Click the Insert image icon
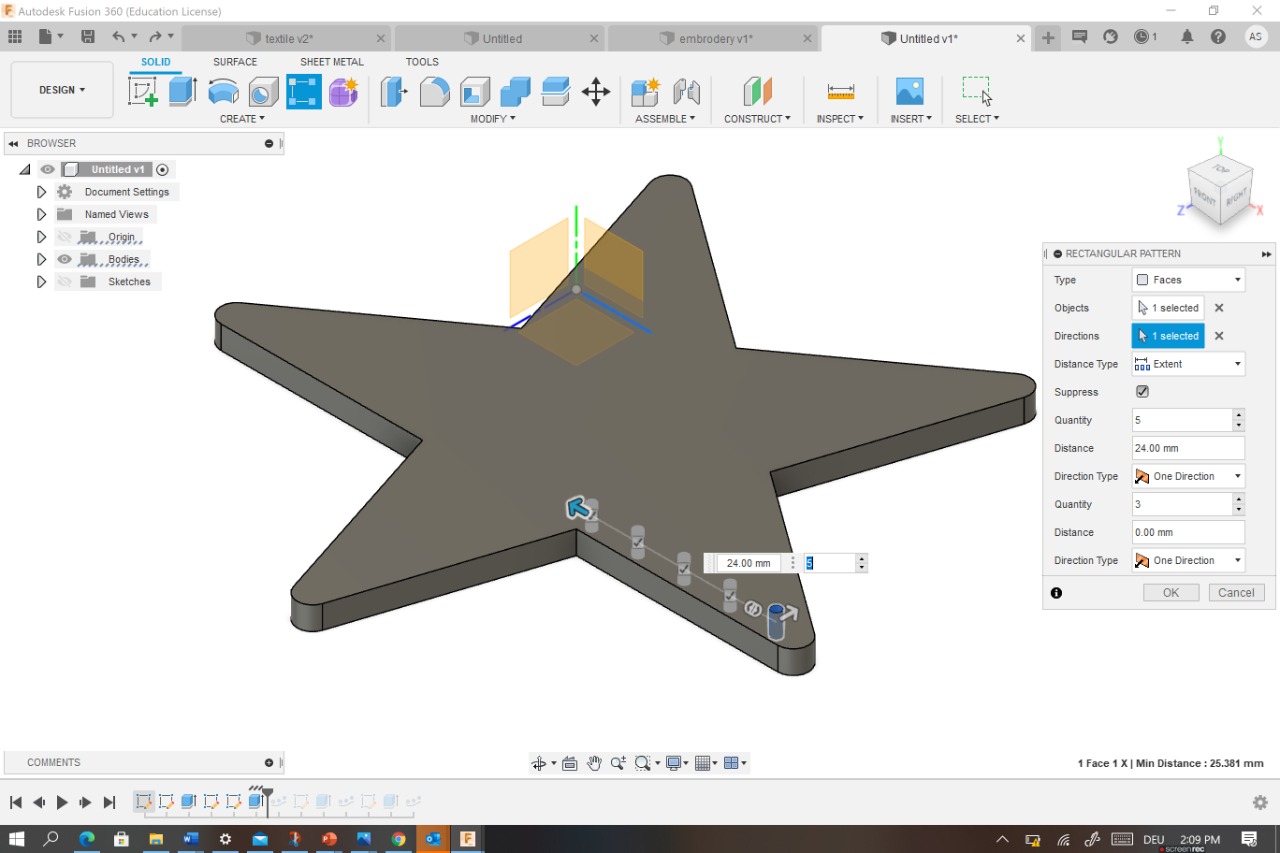Screen dimensions: 1280x853 910,92
